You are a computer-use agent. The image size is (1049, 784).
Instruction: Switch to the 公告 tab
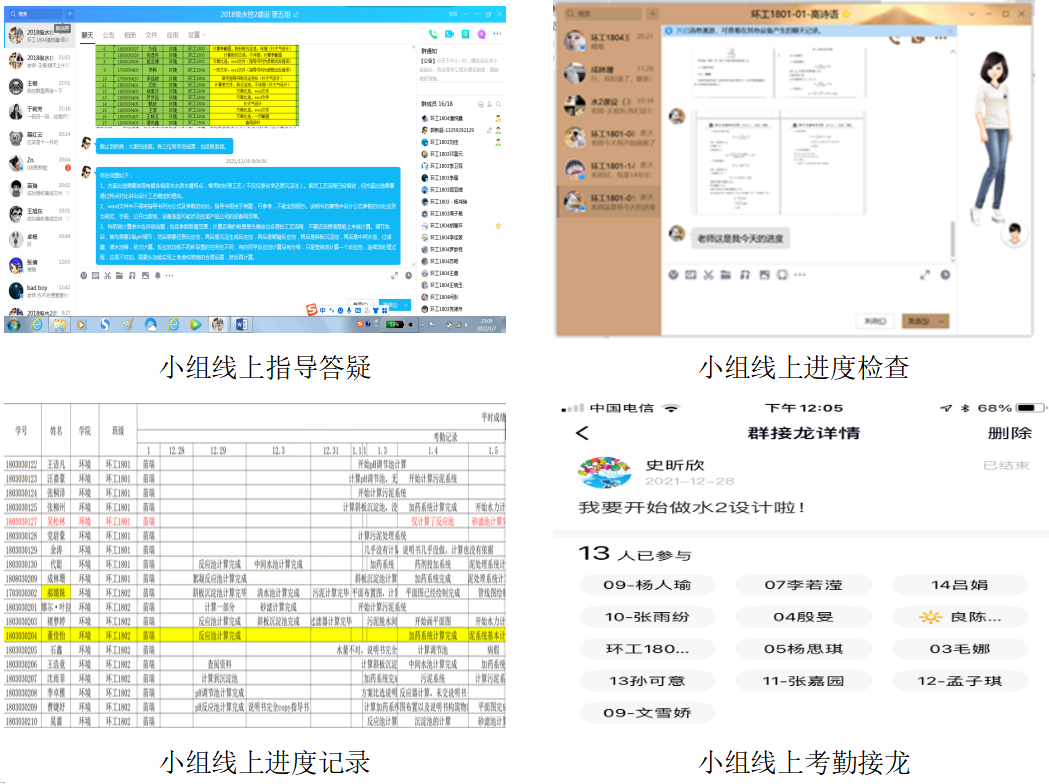109,35
